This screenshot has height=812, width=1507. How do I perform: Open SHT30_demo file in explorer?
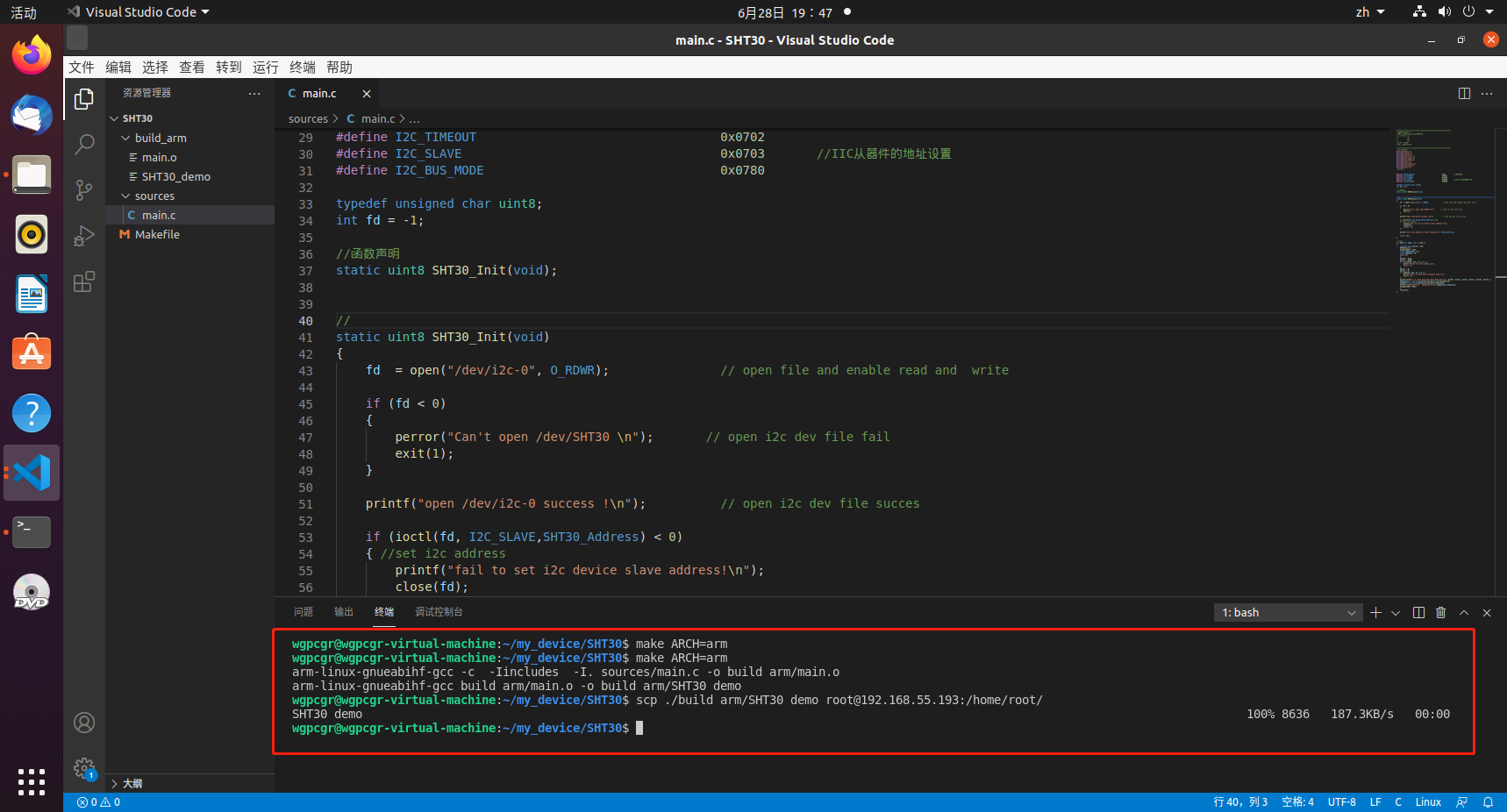click(189, 176)
